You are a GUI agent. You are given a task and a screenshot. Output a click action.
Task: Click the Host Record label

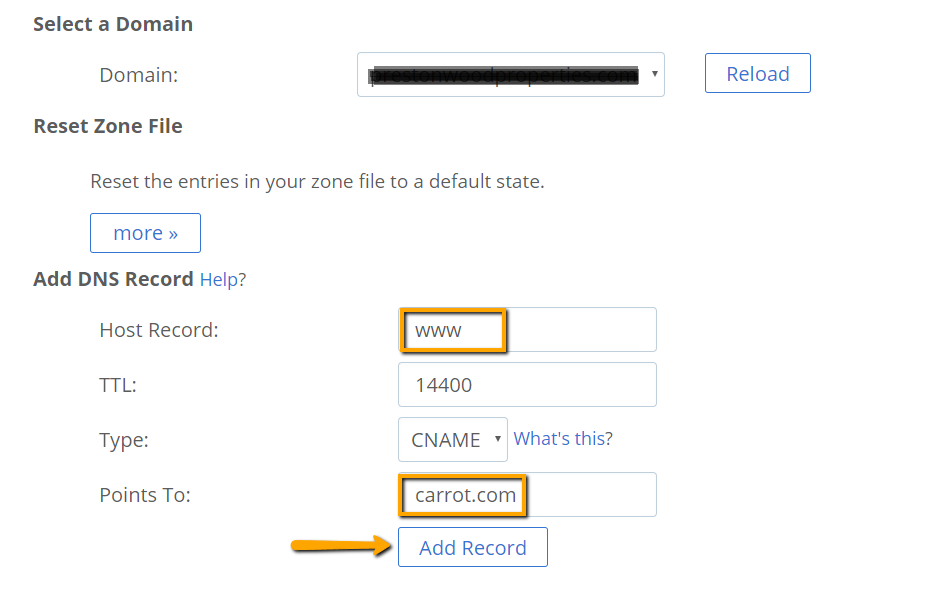(159, 330)
